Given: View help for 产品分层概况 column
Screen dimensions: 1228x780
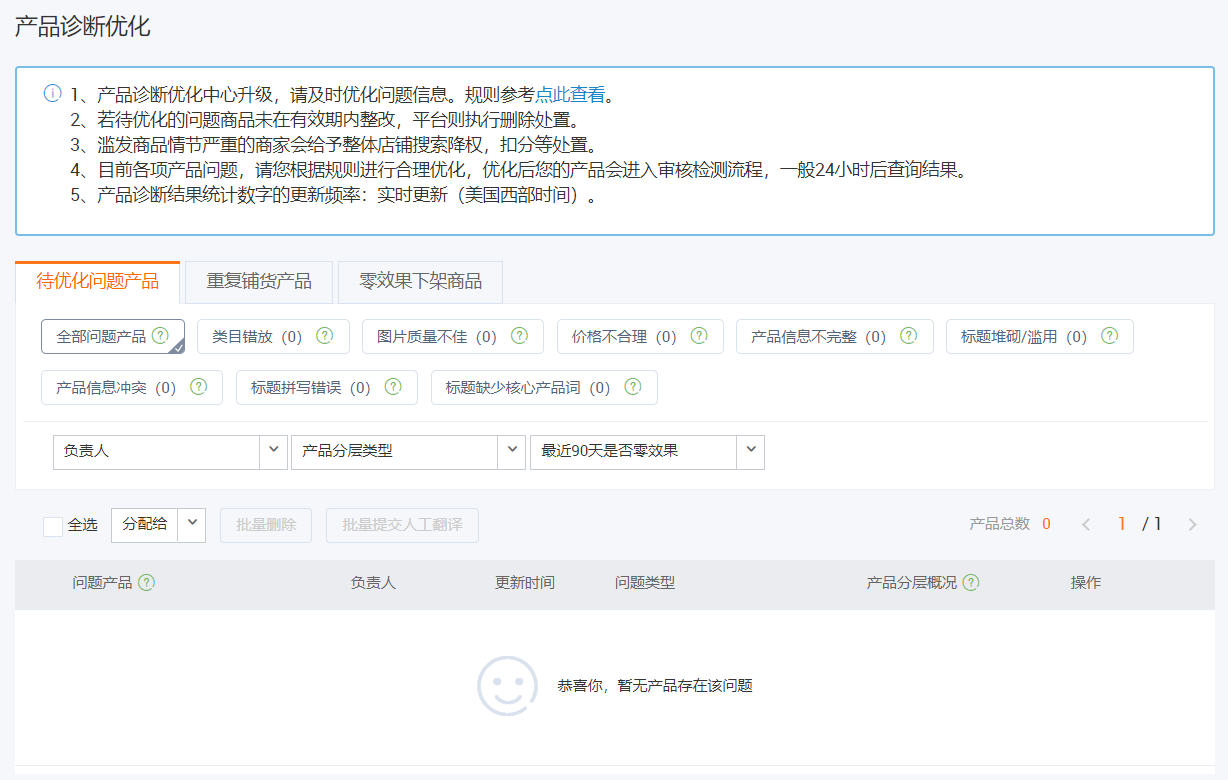Looking at the screenshot, I should tap(969, 582).
